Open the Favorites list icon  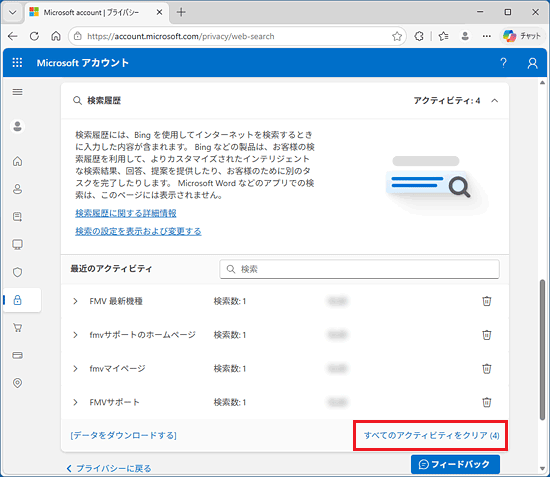click(443, 36)
